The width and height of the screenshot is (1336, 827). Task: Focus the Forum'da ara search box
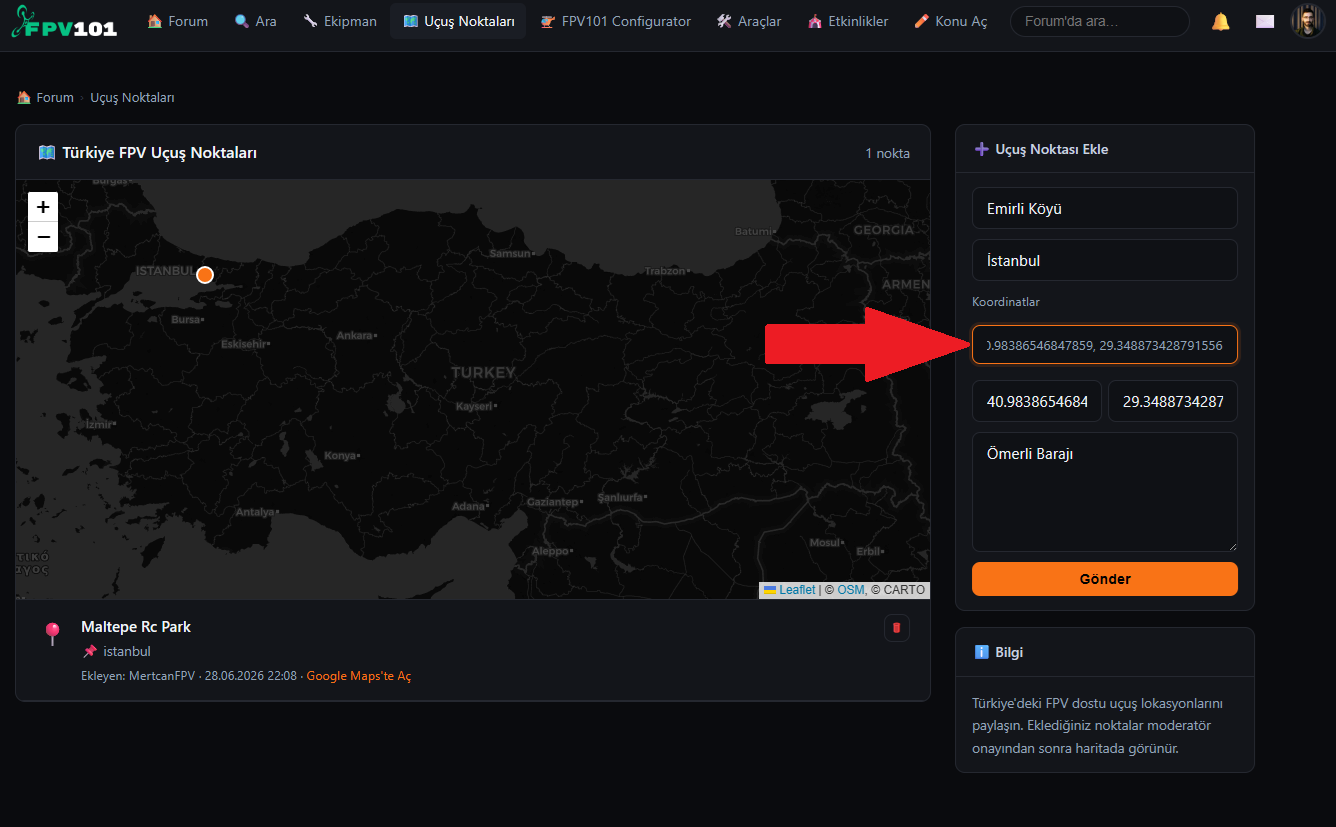pos(1100,21)
